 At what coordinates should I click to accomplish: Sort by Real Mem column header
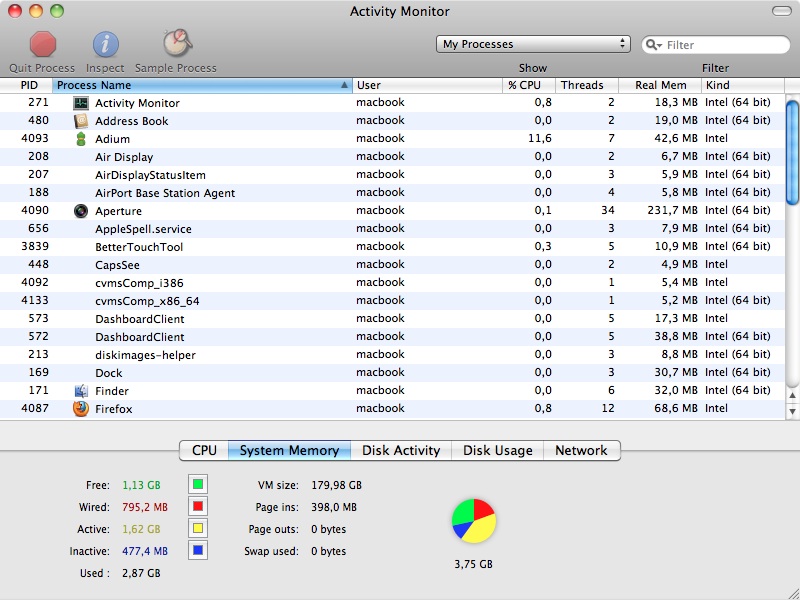click(660, 85)
